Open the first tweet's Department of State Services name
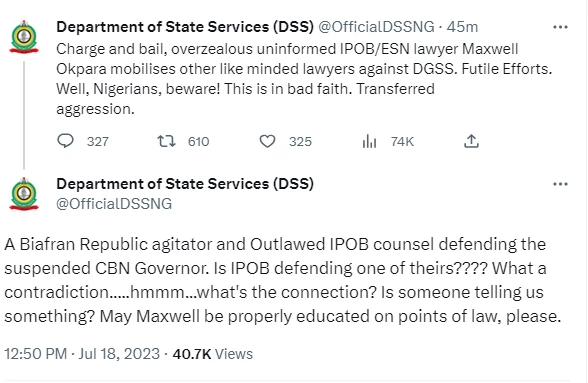 [185, 27]
